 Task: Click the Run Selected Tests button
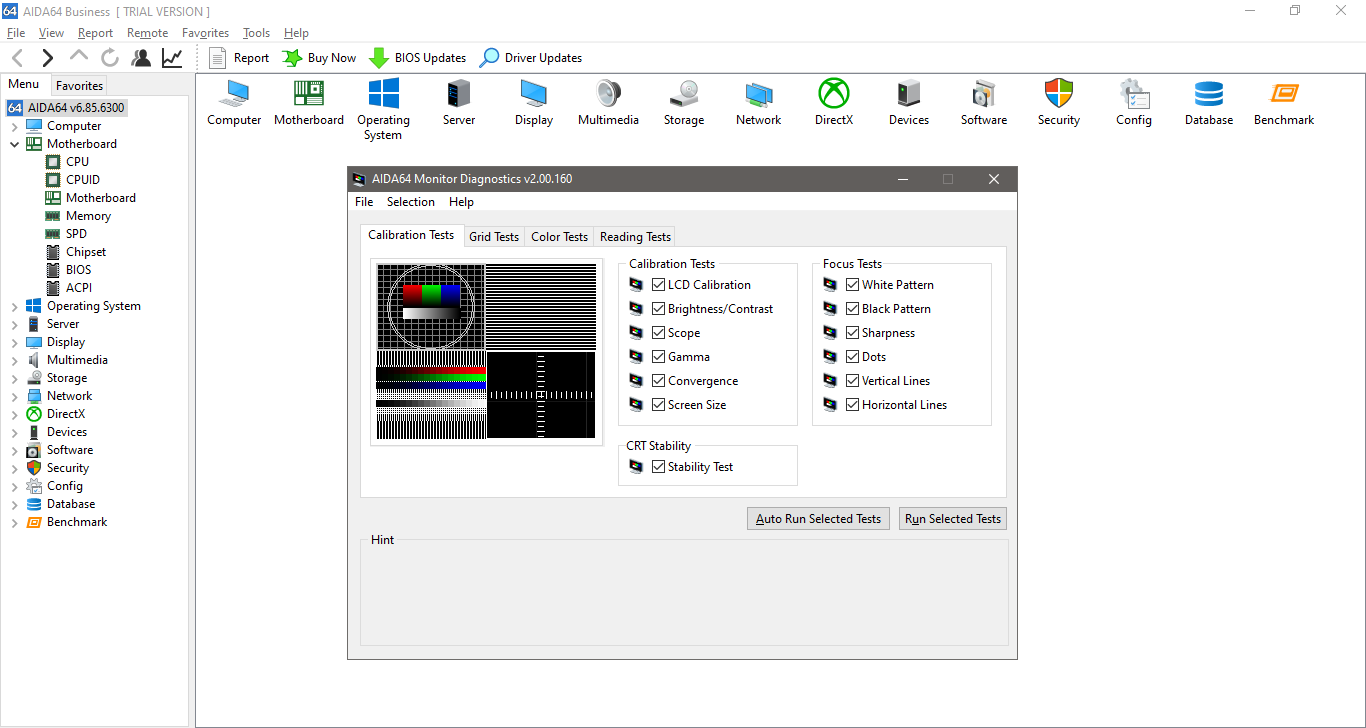(953, 519)
